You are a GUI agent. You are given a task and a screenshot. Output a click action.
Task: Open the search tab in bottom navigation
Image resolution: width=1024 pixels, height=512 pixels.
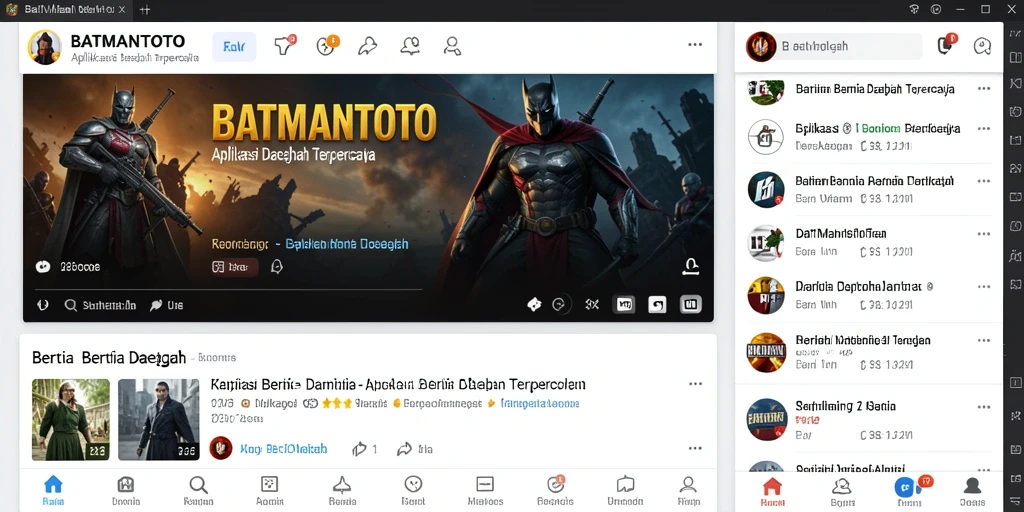198,490
